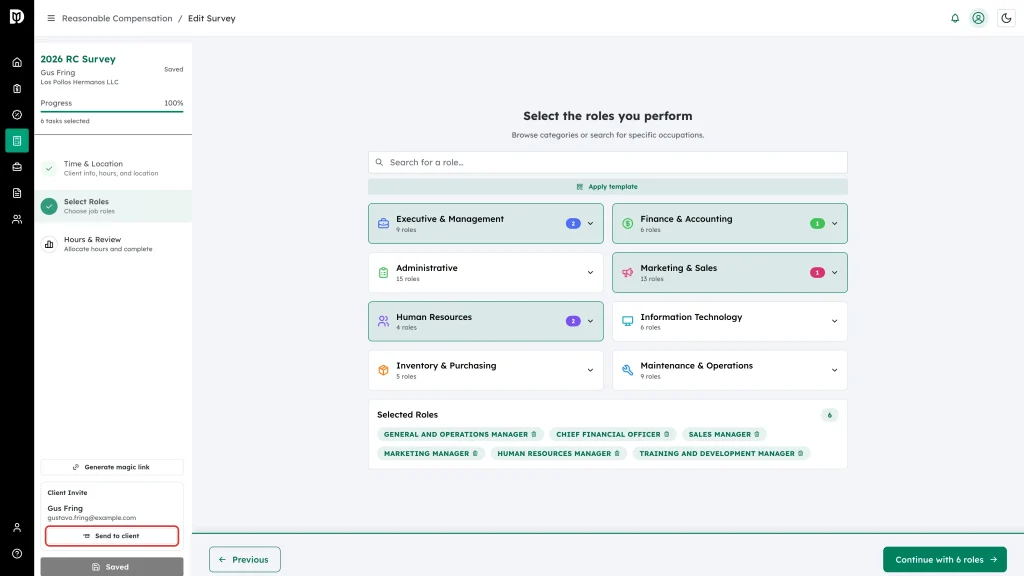Click Finance & Accounting dollar icon
The image size is (1024, 576).
coord(628,223)
